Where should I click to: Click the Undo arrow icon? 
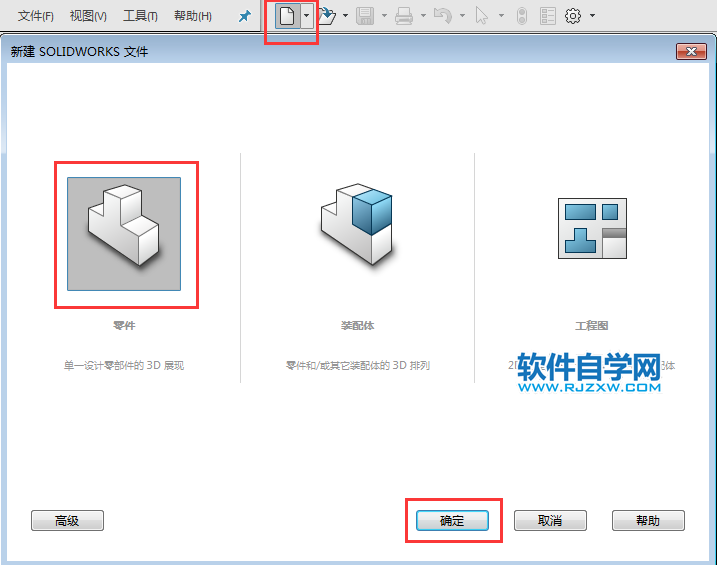point(443,16)
